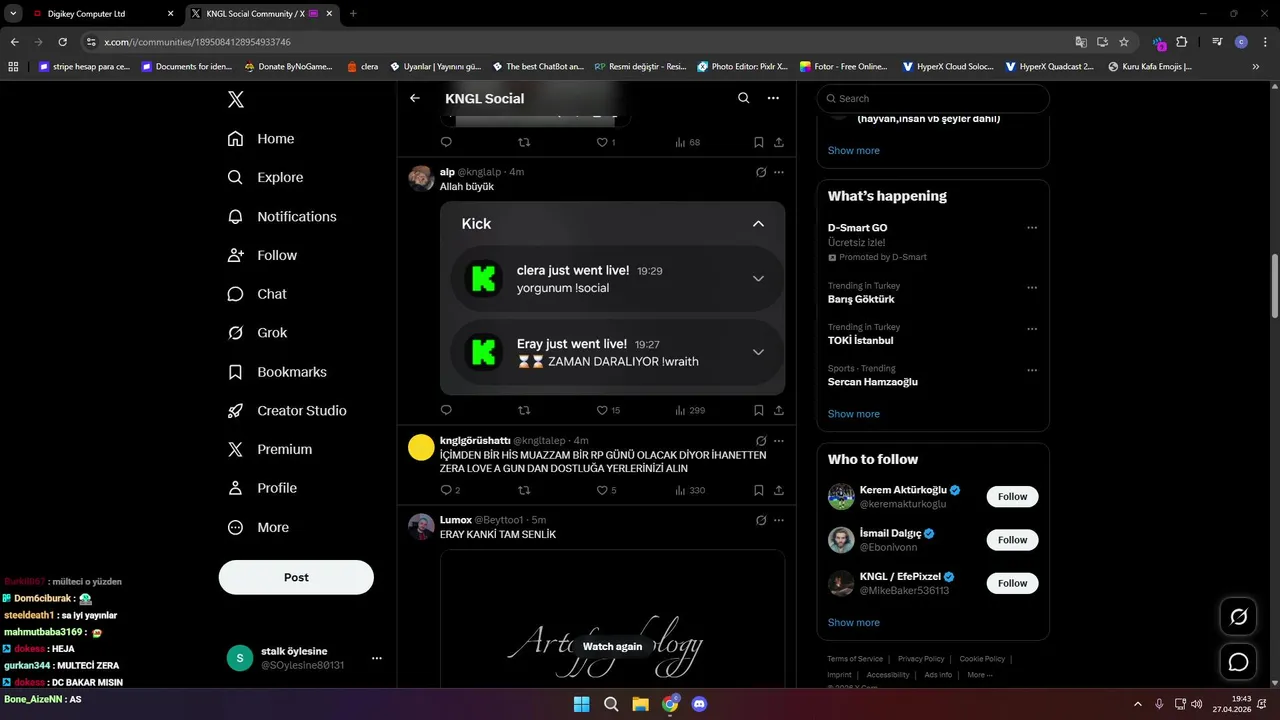Open a new browser tab
Viewport: 1280px width, 720px height.
(353, 14)
